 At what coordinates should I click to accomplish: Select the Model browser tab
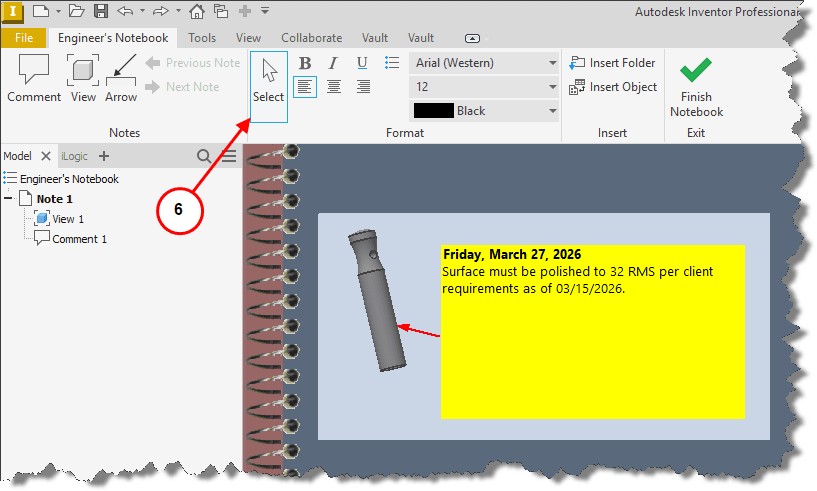(18, 156)
